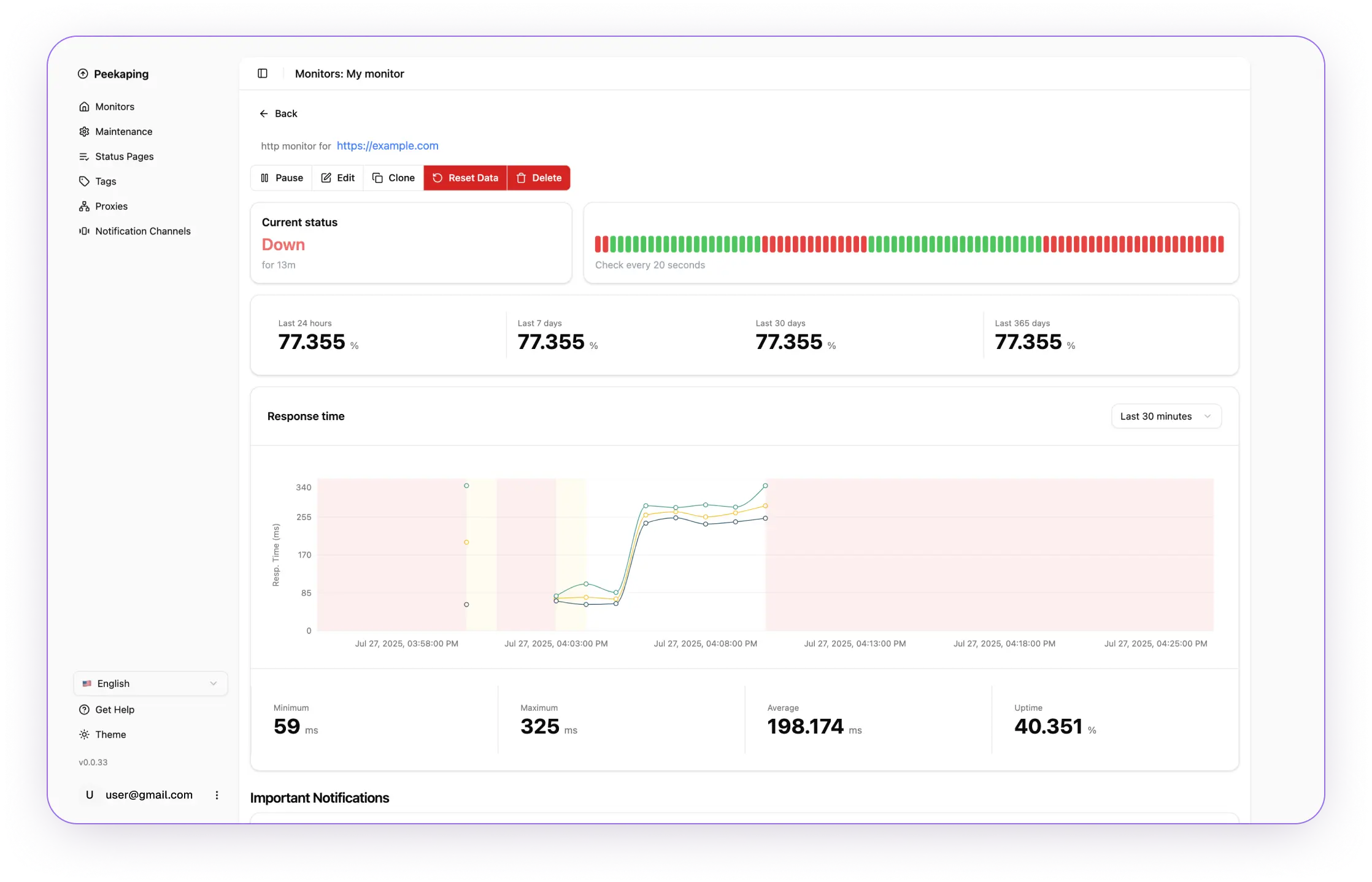Click the Maintenance gear icon
Image resolution: width=1372 pixels, height=882 pixels.
(x=84, y=132)
